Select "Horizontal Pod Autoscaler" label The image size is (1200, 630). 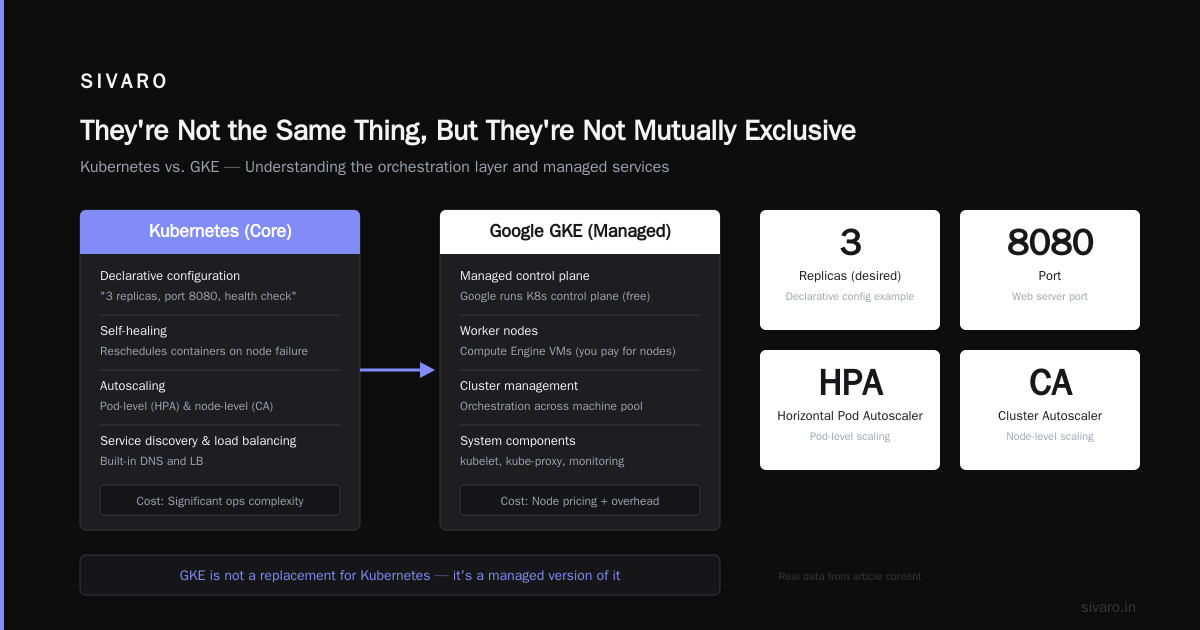850,416
